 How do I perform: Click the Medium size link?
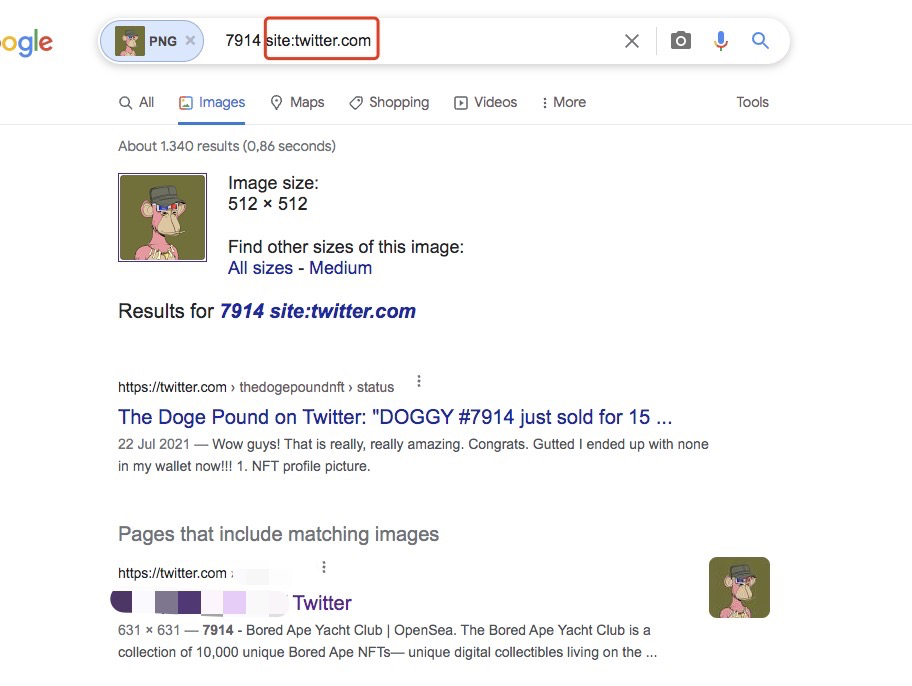coord(340,268)
